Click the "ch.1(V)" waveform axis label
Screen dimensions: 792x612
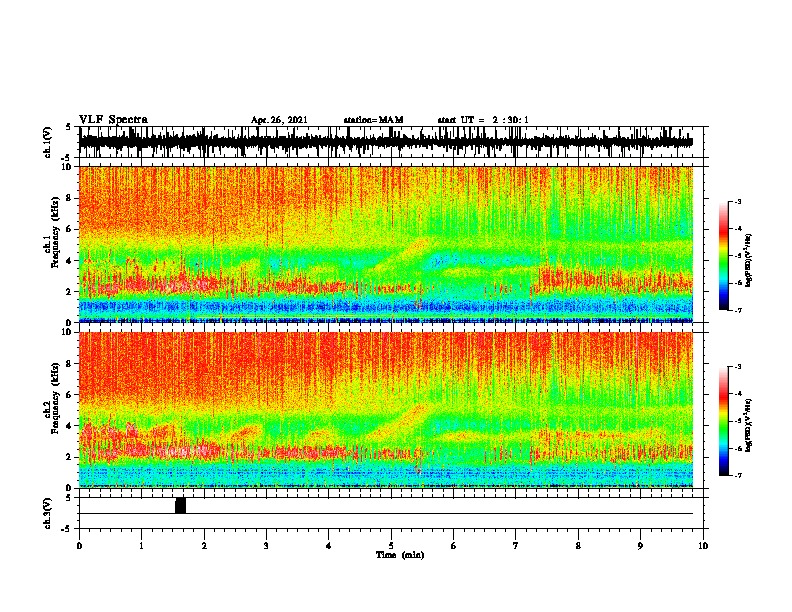tap(48, 142)
